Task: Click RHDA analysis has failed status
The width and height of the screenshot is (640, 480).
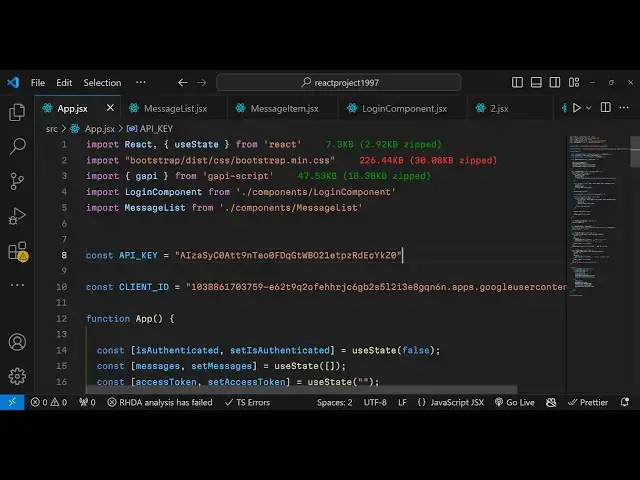Action: coord(160,402)
